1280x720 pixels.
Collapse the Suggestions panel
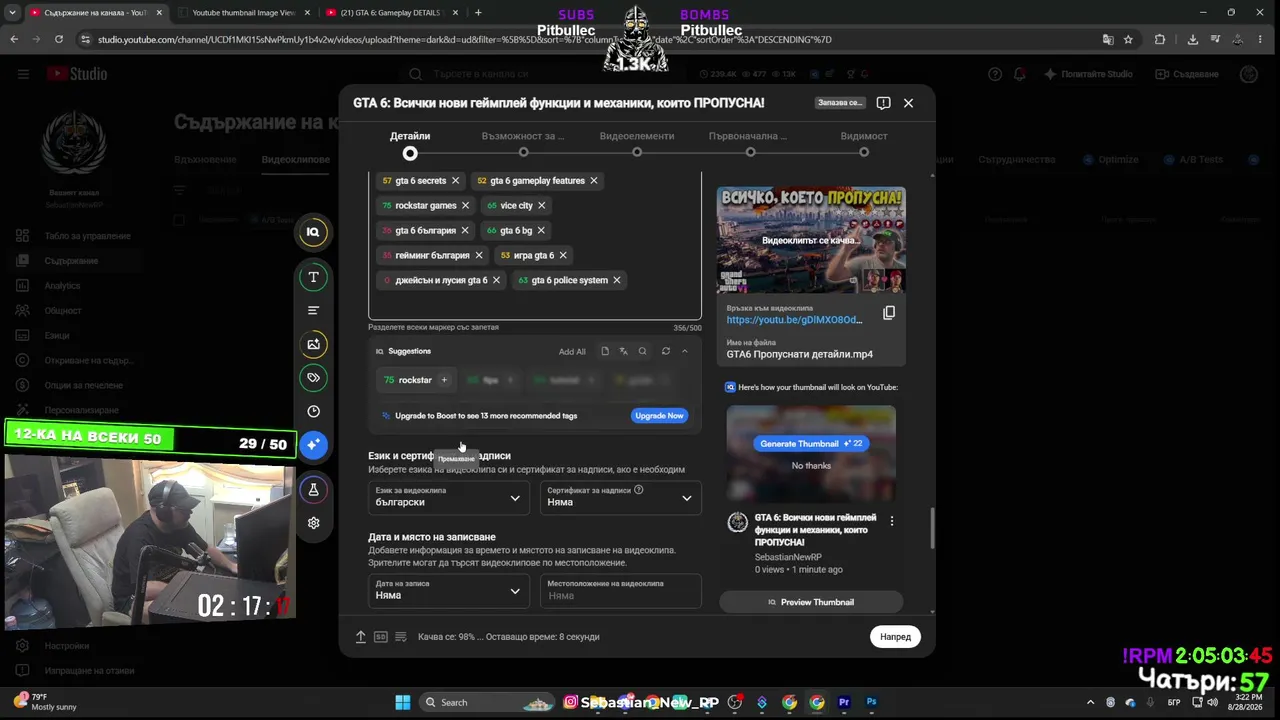point(684,352)
